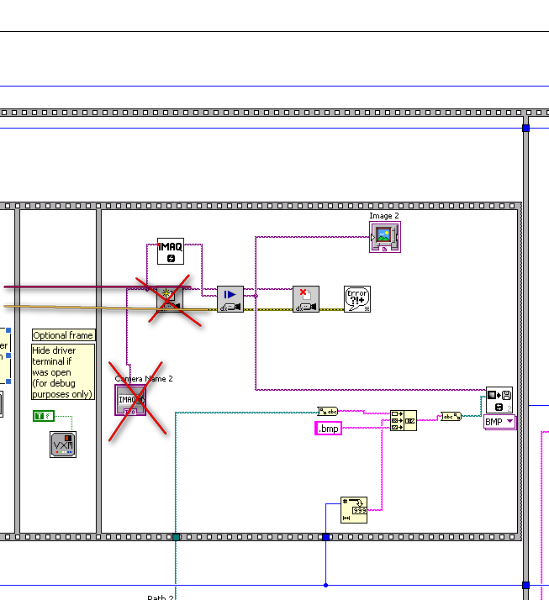Viewport: 549px width, 600px height.
Task: Click the Image 2 display indicator
Action: tap(385, 237)
